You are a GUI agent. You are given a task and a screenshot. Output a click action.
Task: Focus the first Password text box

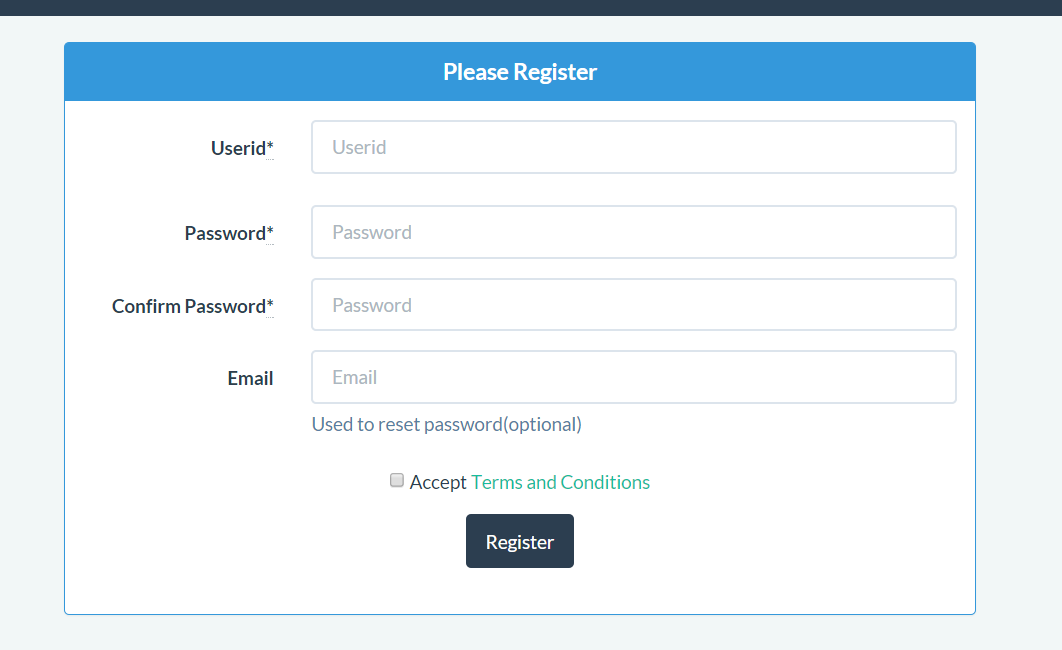(633, 232)
